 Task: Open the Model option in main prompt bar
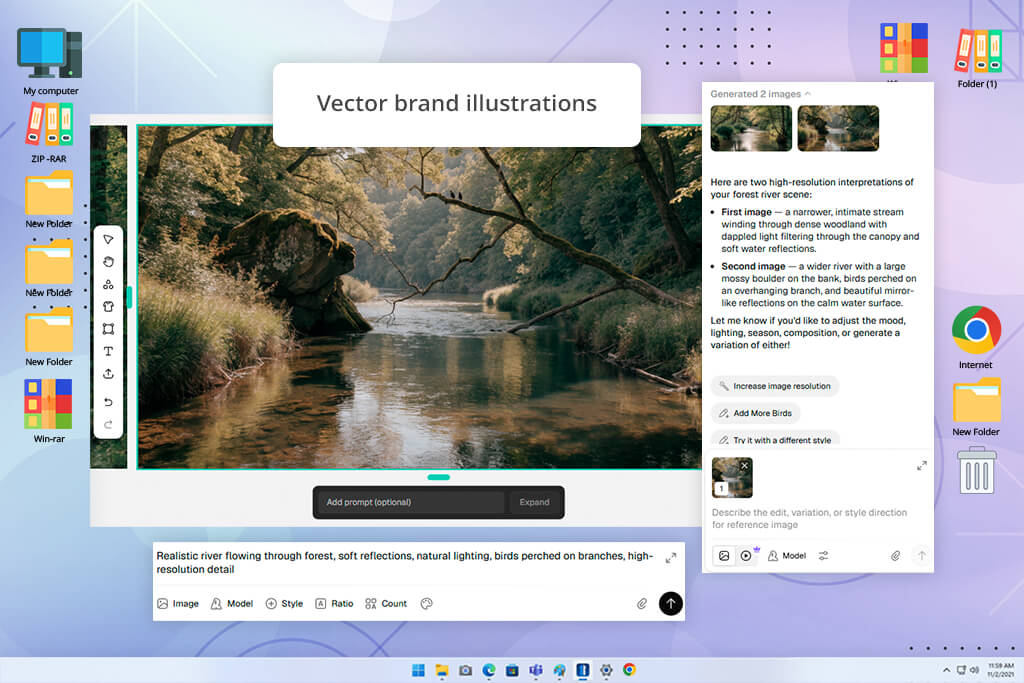coord(232,603)
